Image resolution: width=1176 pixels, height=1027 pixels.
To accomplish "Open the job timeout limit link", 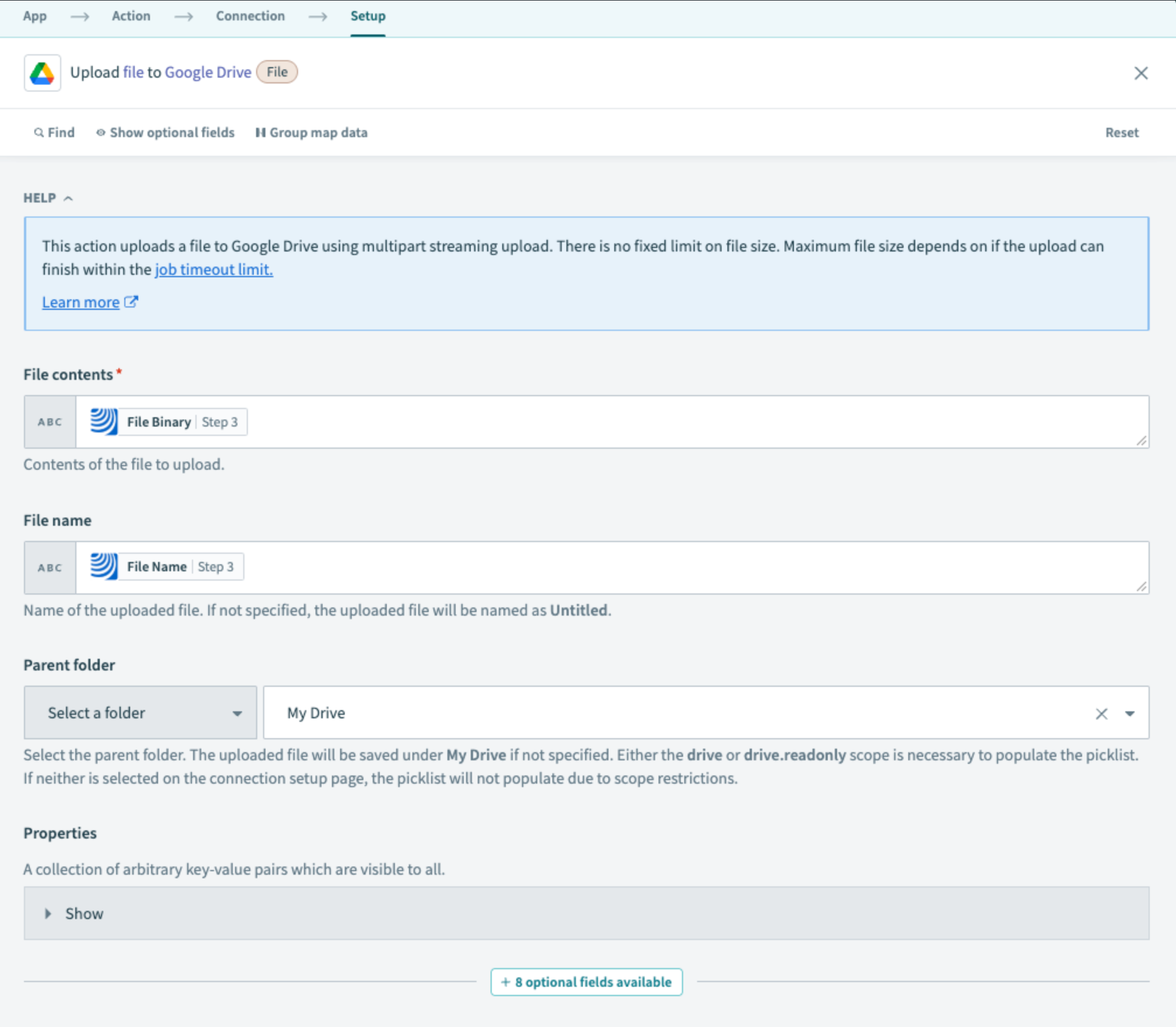I will coord(213,269).
